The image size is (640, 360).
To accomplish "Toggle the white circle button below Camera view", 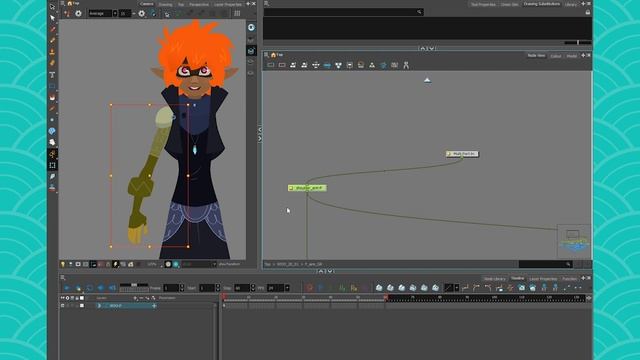I will (x=168, y=264).
